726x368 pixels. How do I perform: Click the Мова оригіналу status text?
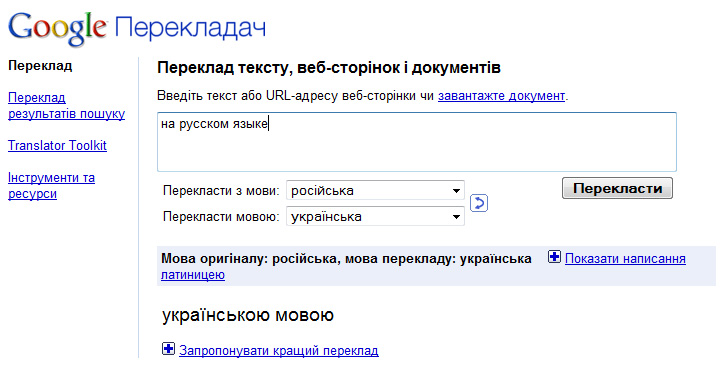[346, 258]
